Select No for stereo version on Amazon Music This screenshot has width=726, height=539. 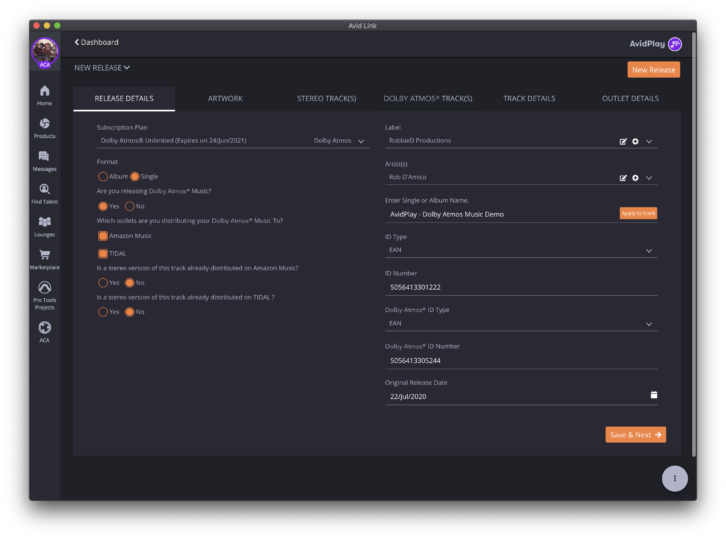pyautogui.click(x=130, y=282)
